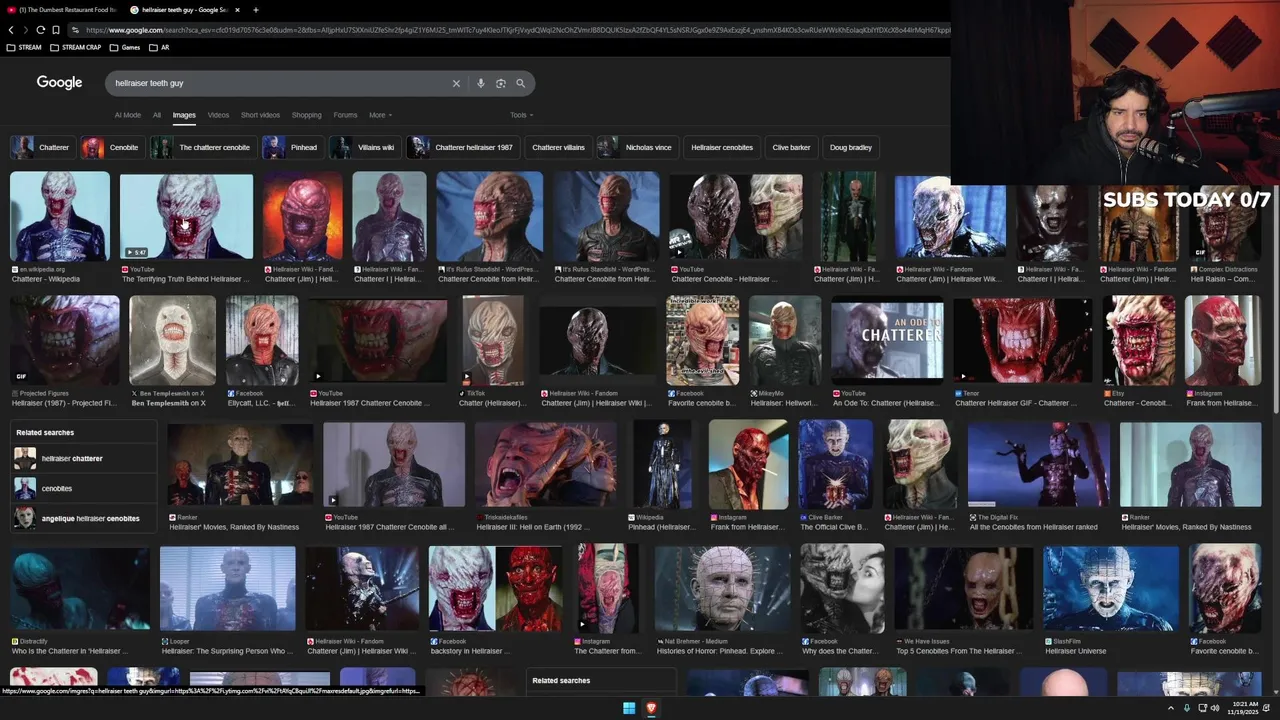Select the Images results tab
Image resolution: width=1280 pixels, height=720 pixels.
(184, 115)
